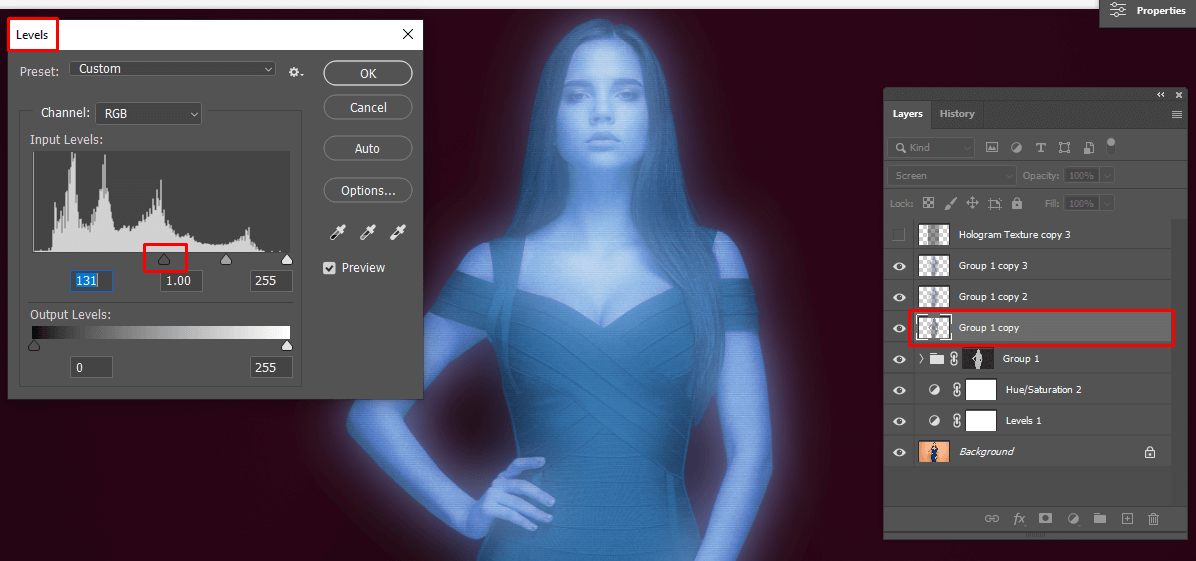Click the input levels black point slider

(164, 260)
